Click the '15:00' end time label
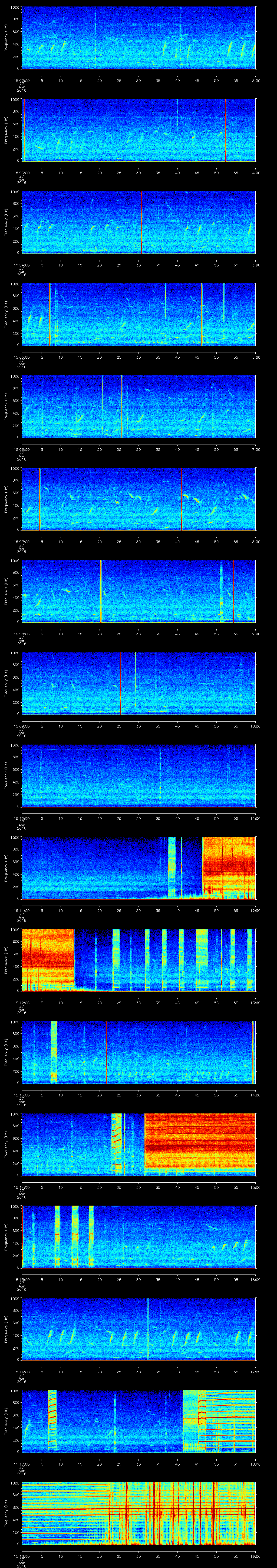Screen dimensions: 277x1568 [x=256, y=1187]
